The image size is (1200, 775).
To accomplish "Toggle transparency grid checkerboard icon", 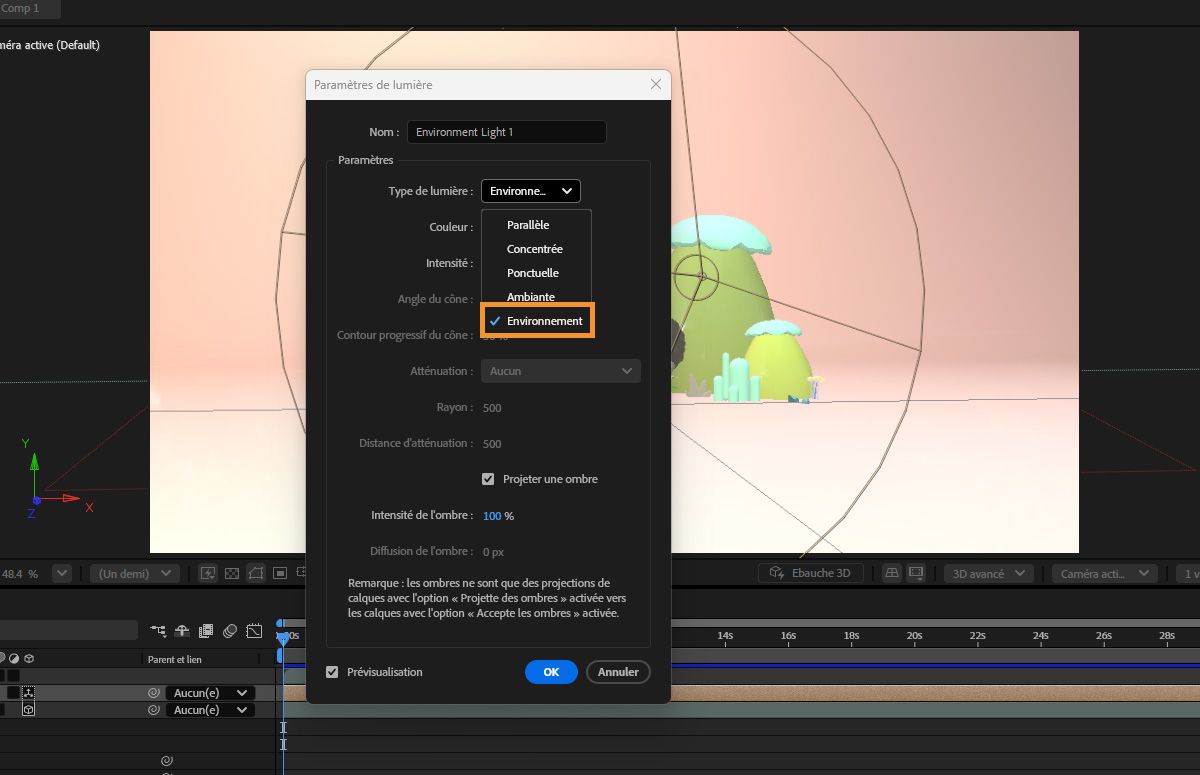I will click(x=232, y=573).
